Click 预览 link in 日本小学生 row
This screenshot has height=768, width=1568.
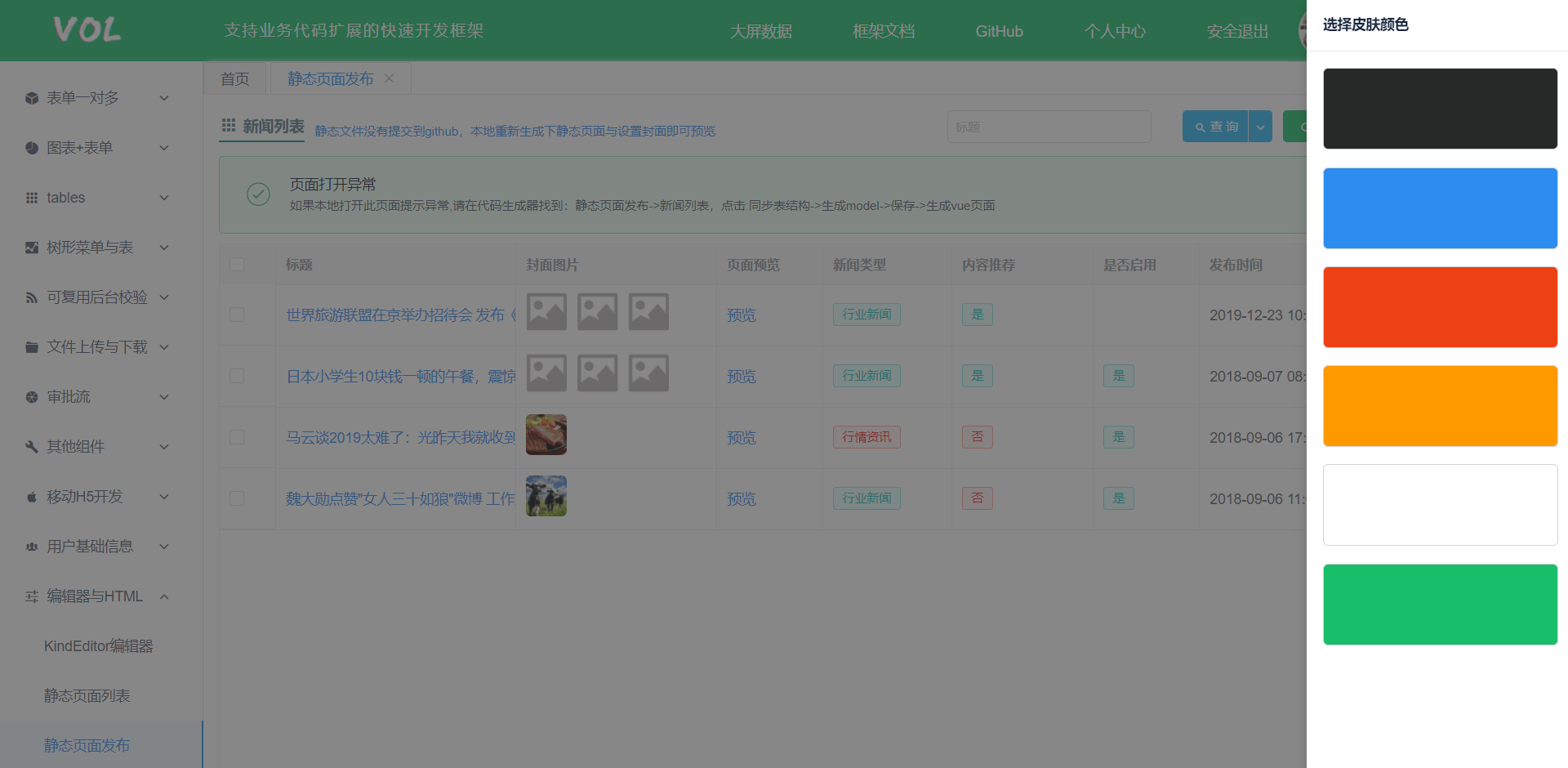tap(742, 376)
